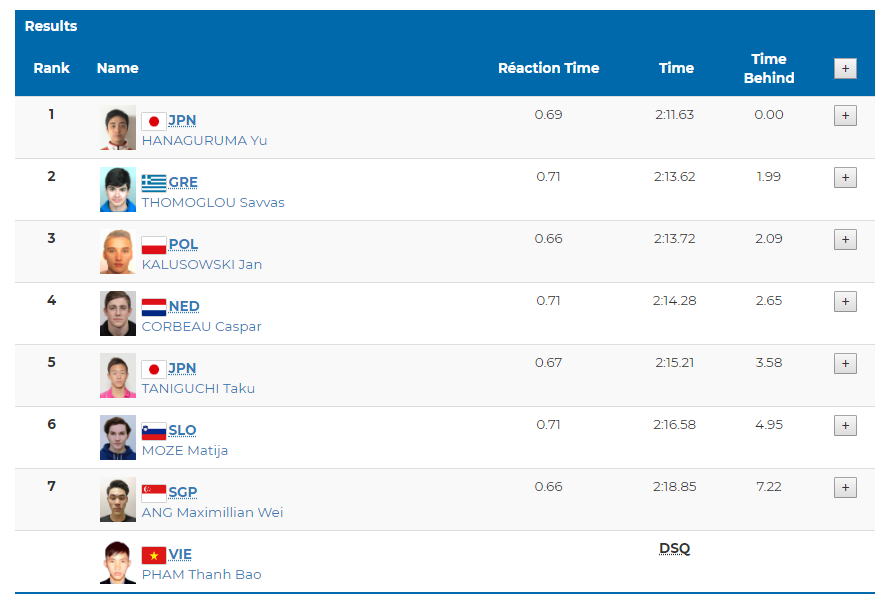Expand details for MOZE Matija row
The width and height of the screenshot is (878, 597).
pyautogui.click(x=845, y=426)
